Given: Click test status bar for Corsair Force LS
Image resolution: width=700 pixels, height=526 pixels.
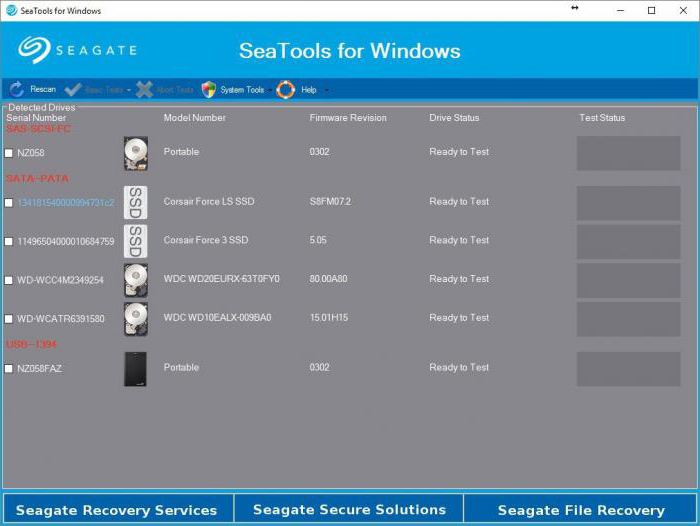Looking at the screenshot, I should [x=629, y=203].
